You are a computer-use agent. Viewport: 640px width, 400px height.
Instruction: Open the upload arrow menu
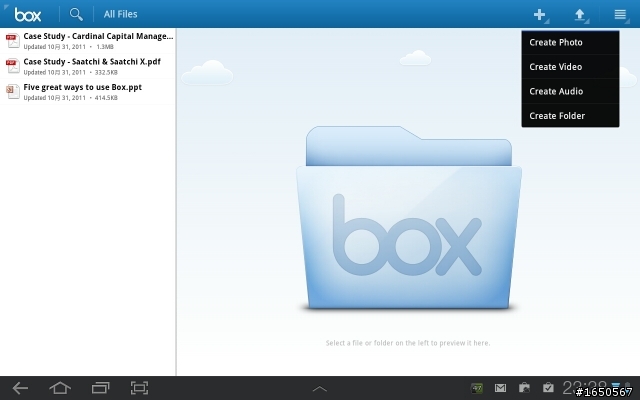pos(580,15)
